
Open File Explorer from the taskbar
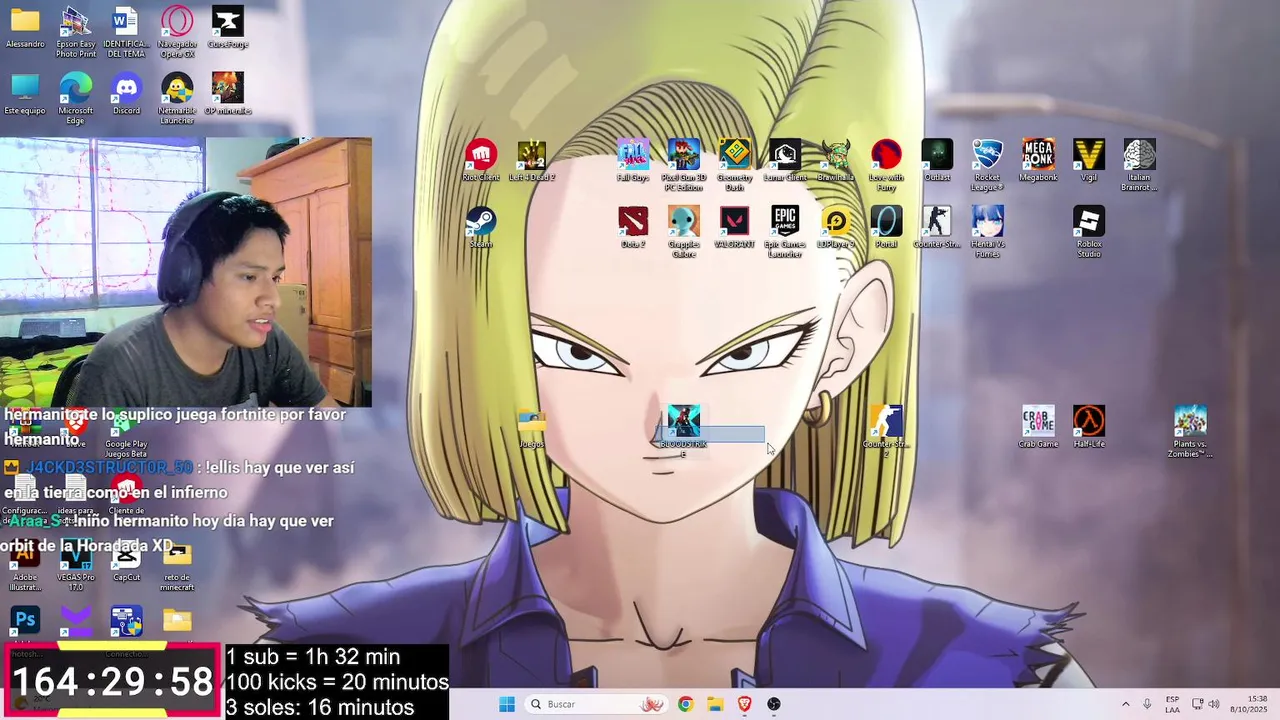click(715, 704)
